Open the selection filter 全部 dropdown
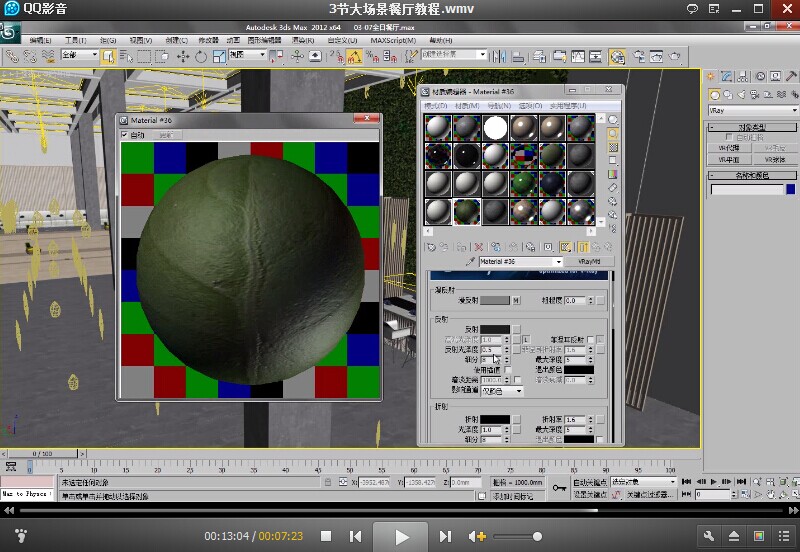 [80, 55]
